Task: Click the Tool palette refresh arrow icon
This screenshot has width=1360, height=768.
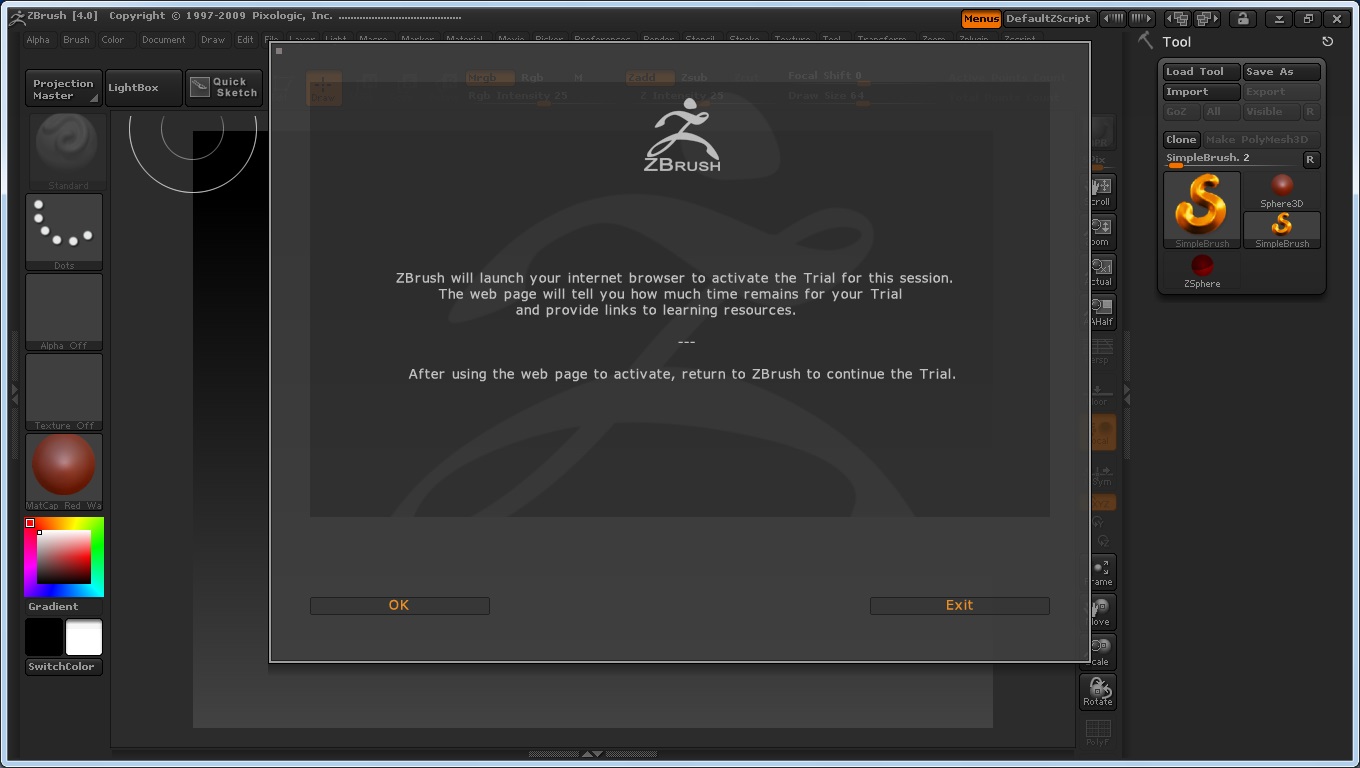Action: [1327, 41]
